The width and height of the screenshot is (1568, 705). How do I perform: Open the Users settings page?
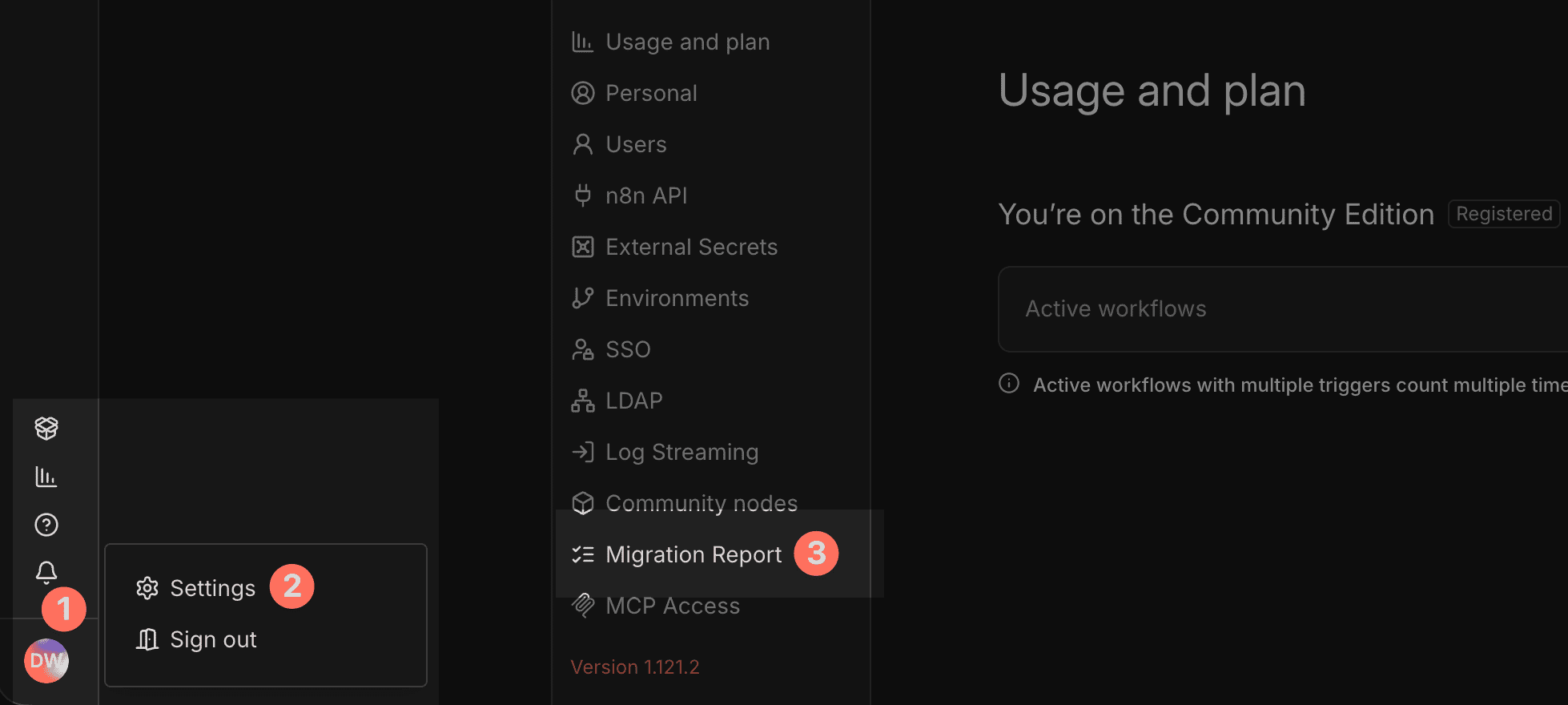tap(636, 143)
